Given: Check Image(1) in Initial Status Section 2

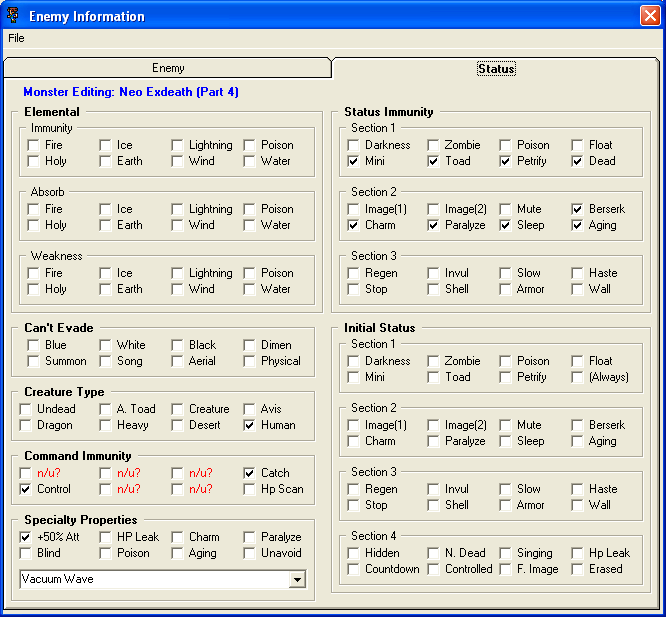Looking at the screenshot, I should tap(353, 425).
